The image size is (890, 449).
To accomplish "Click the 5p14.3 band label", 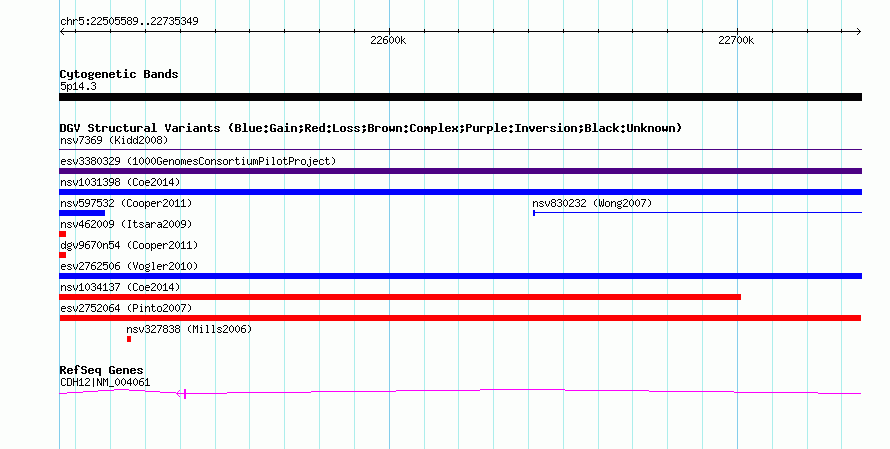I will pyautogui.click(x=78, y=86).
